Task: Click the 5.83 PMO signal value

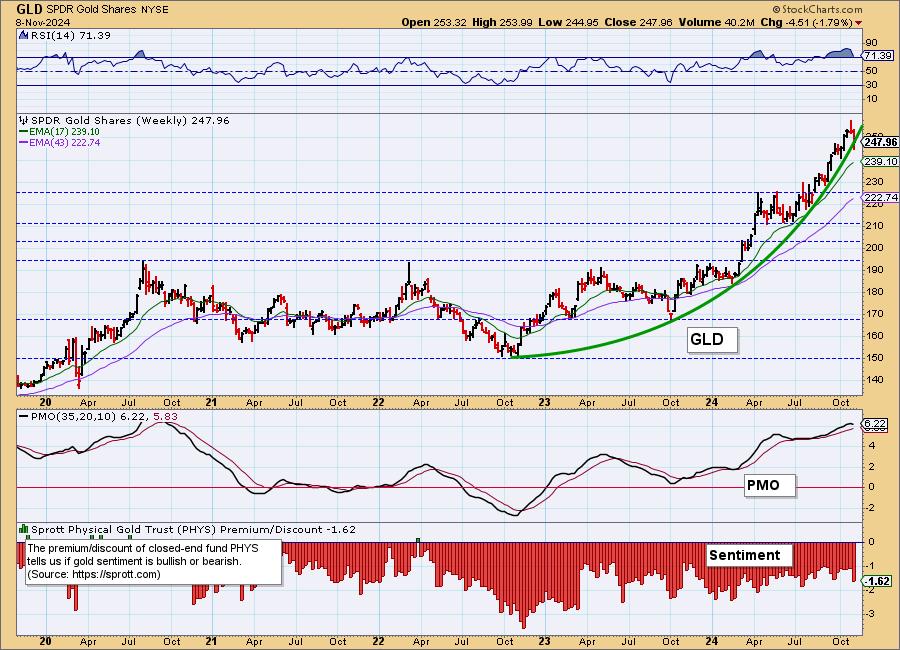Action: [x=164, y=416]
